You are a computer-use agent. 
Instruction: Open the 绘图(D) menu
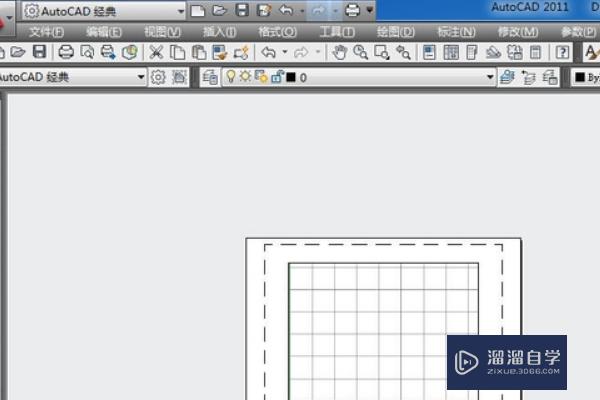point(396,32)
